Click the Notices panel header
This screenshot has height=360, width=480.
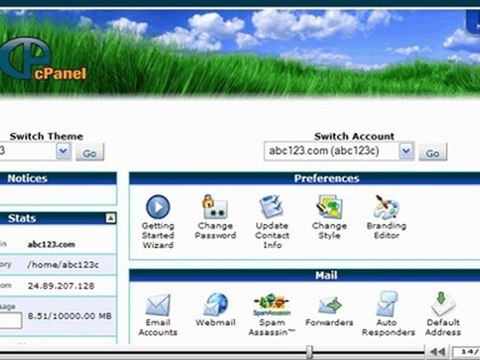58,178
